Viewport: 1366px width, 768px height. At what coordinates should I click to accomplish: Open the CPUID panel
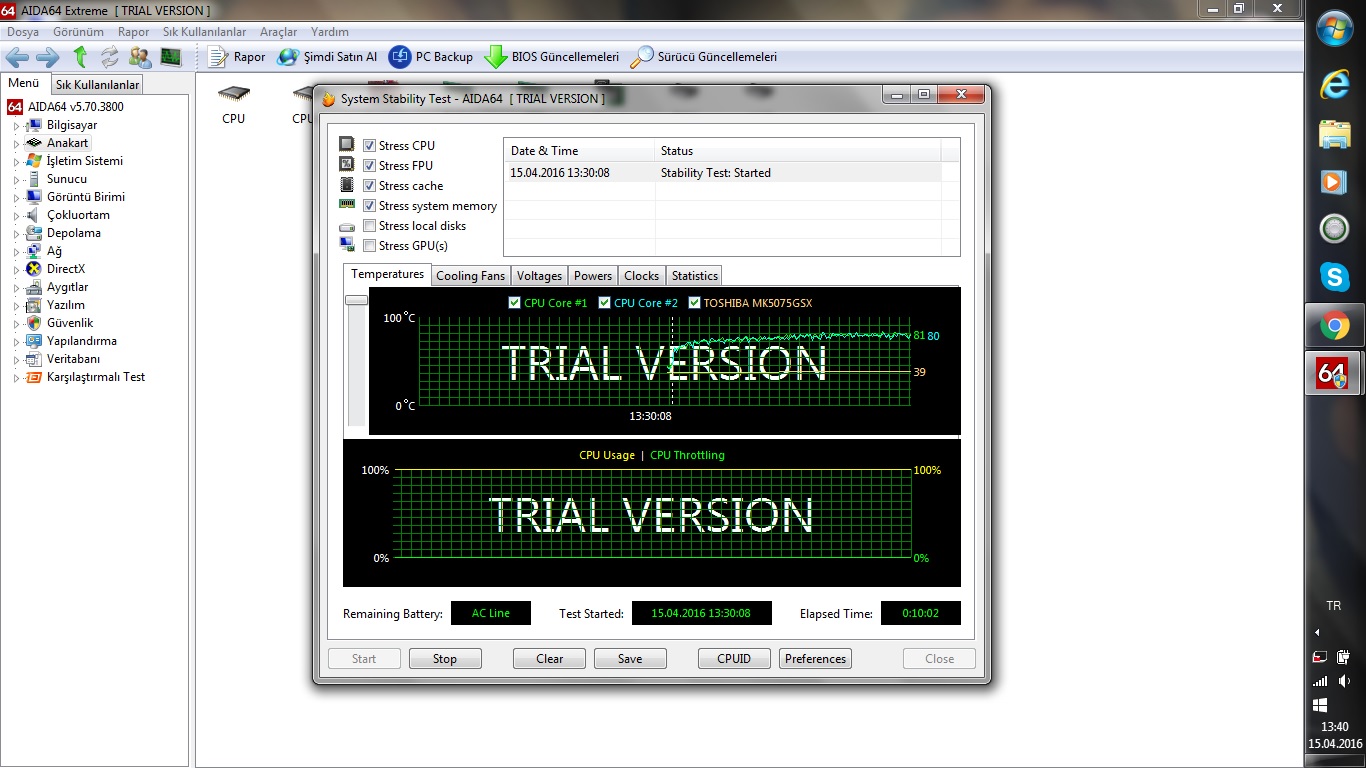pos(734,659)
